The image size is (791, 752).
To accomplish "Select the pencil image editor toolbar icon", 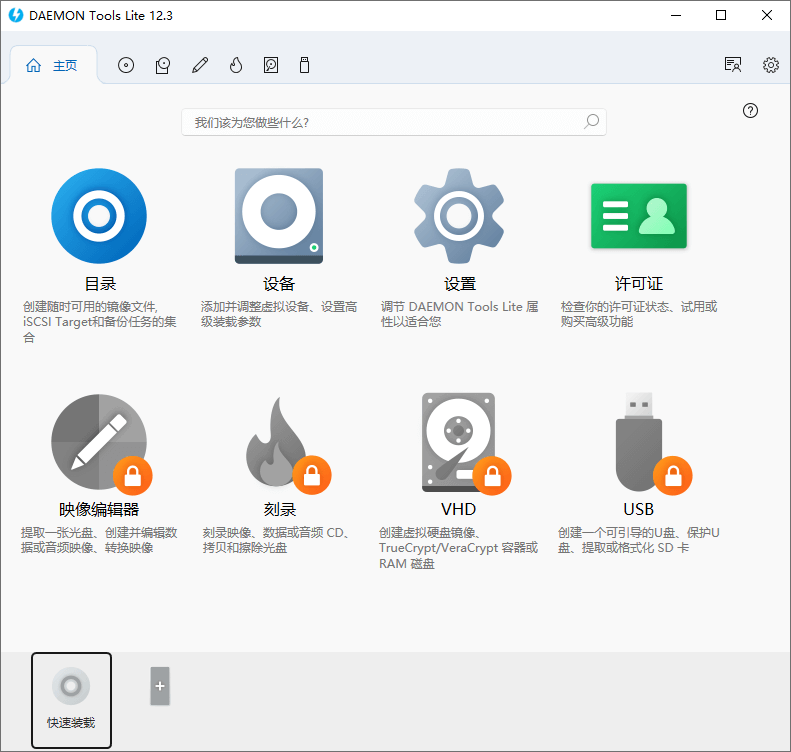I will (200, 65).
